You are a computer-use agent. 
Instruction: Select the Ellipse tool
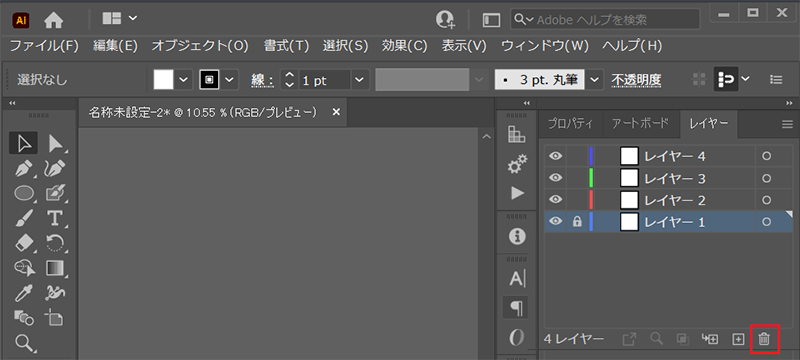click(23, 193)
